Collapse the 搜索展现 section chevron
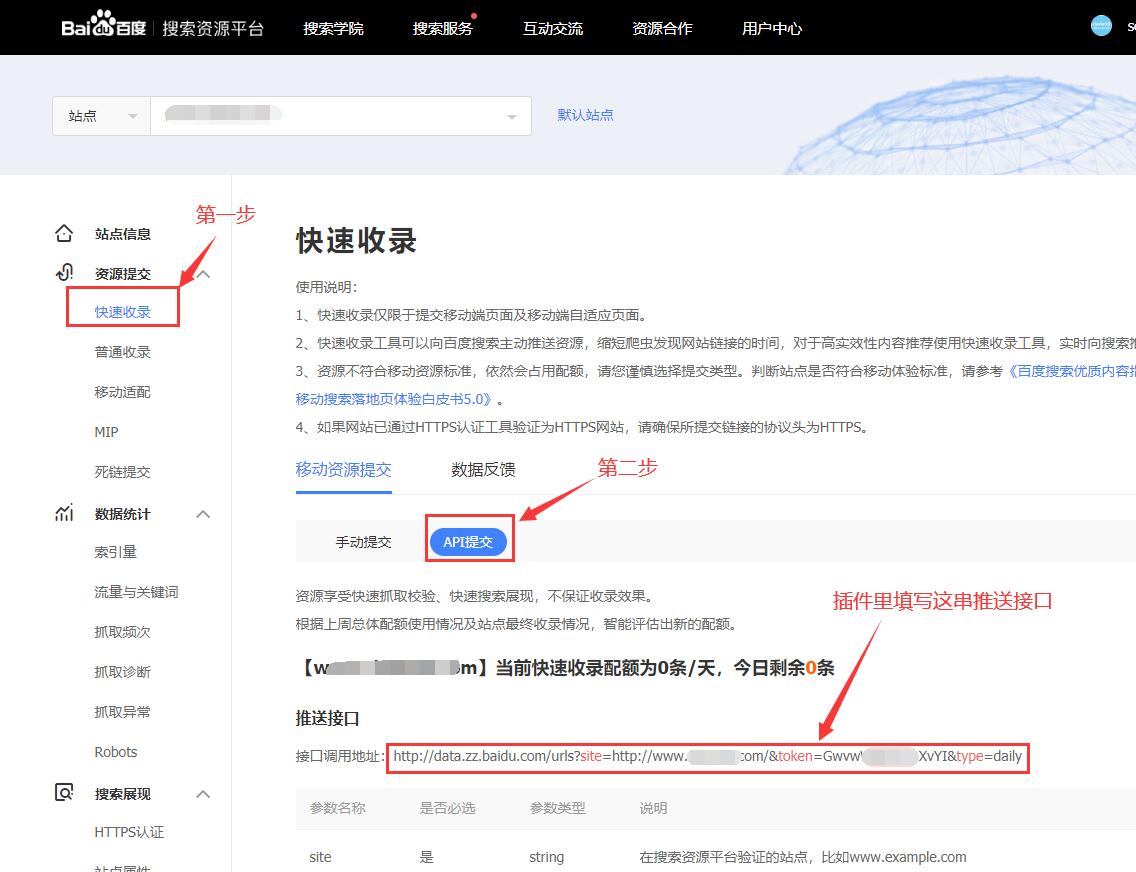Screen dimensions: 1136x872 (x=204, y=794)
